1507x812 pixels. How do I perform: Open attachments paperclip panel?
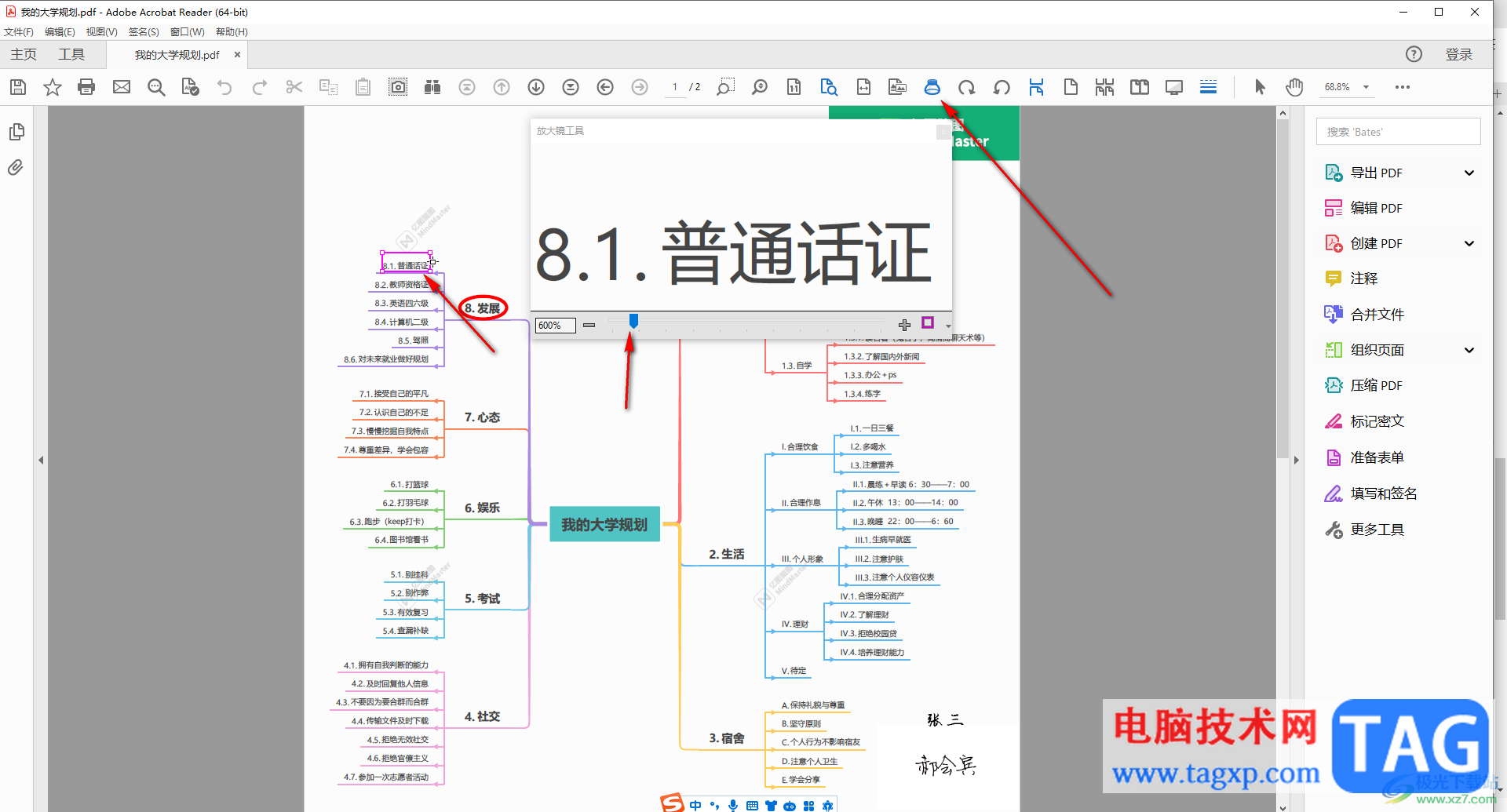pos(16,168)
